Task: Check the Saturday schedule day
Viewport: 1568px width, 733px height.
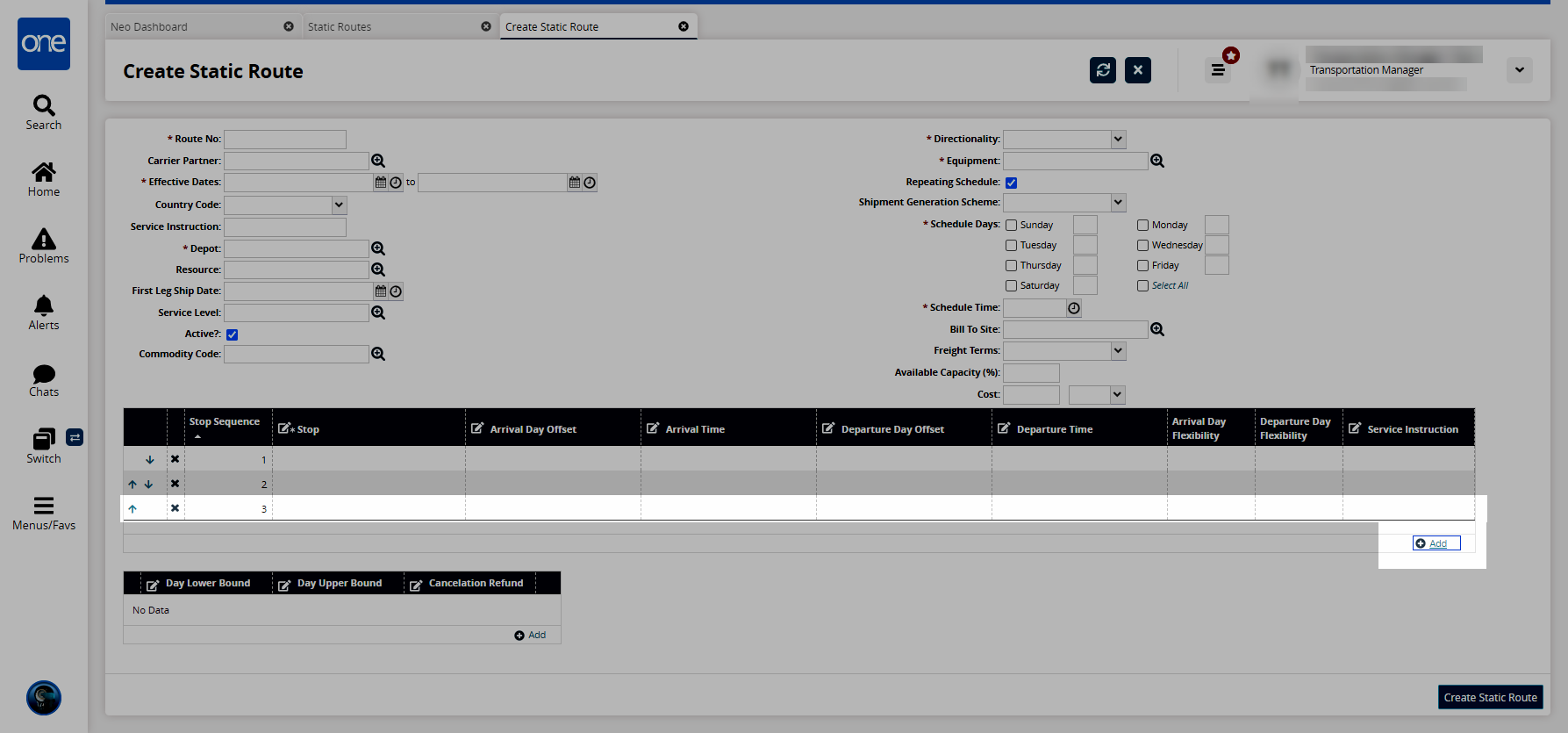Action: 1011,286
